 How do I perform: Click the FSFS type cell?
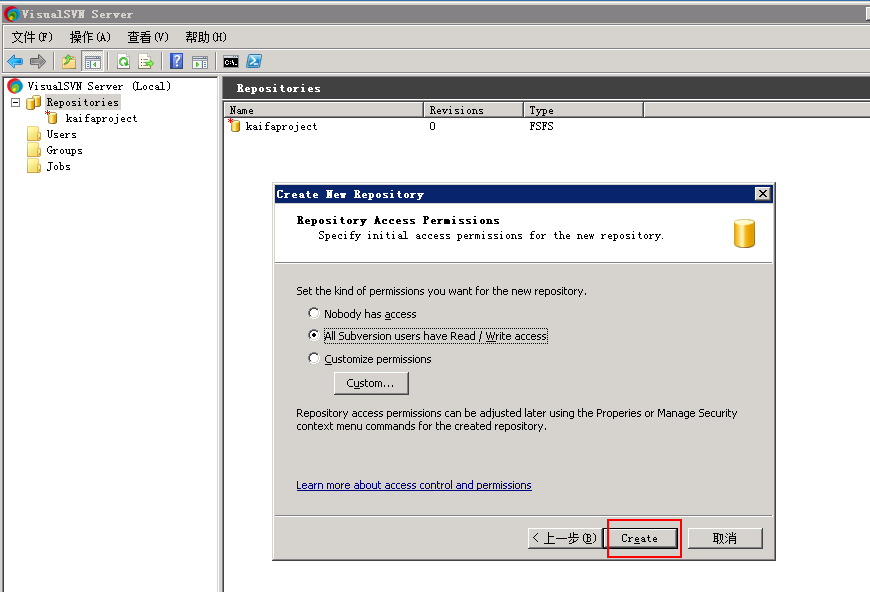[542, 126]
